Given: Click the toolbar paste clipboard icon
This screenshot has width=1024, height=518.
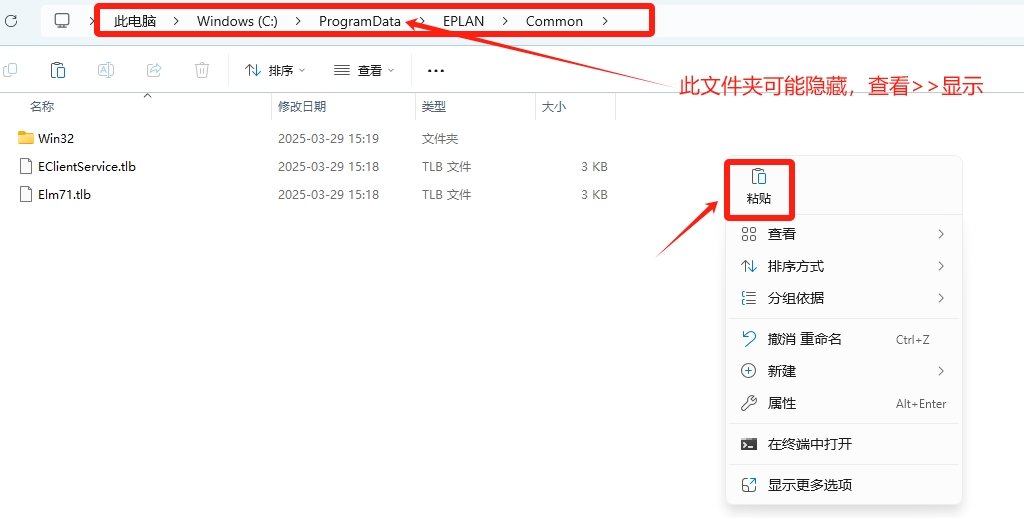Looking at the screenshot, I should (58, 70).
